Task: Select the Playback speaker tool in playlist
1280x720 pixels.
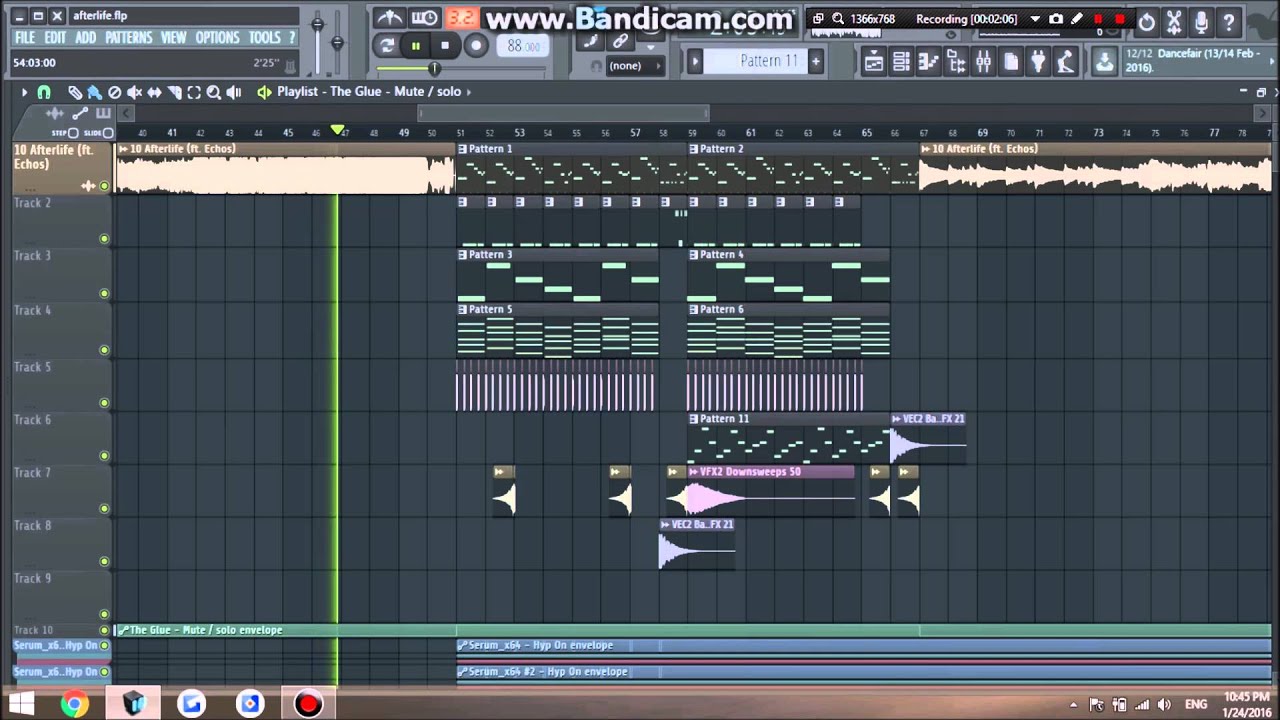Action: coord(234,92)
